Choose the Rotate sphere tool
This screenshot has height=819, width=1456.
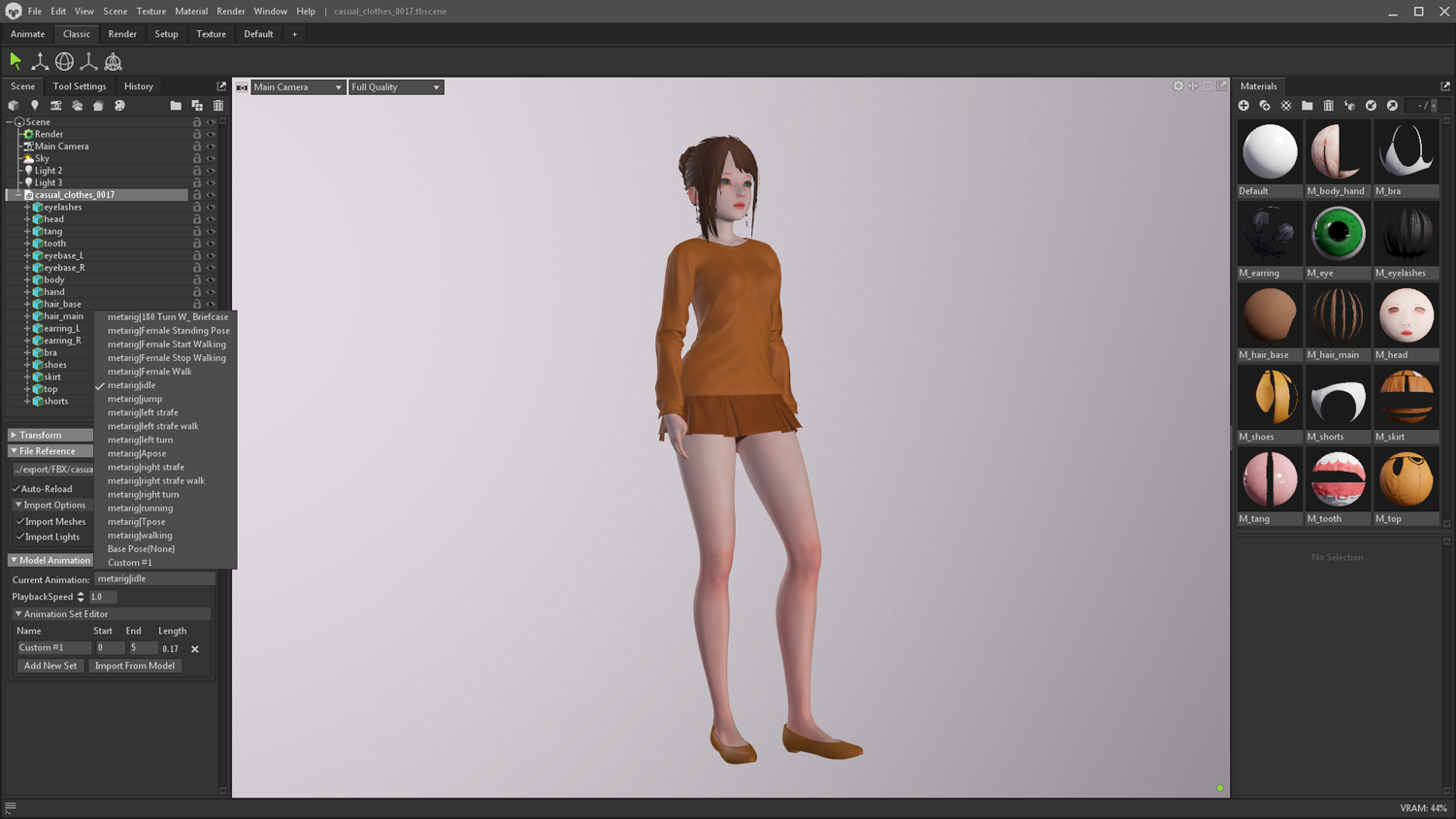pos(64,62)
